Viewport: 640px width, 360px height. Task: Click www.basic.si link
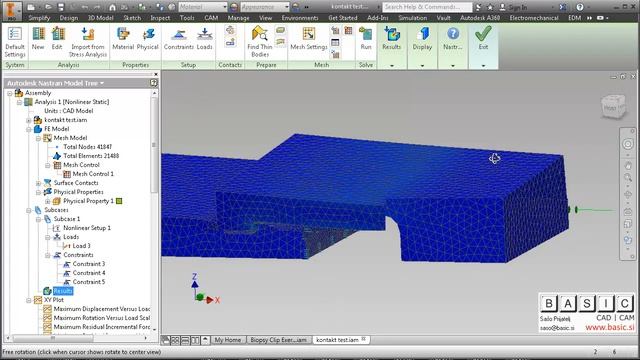pos(610,327)
